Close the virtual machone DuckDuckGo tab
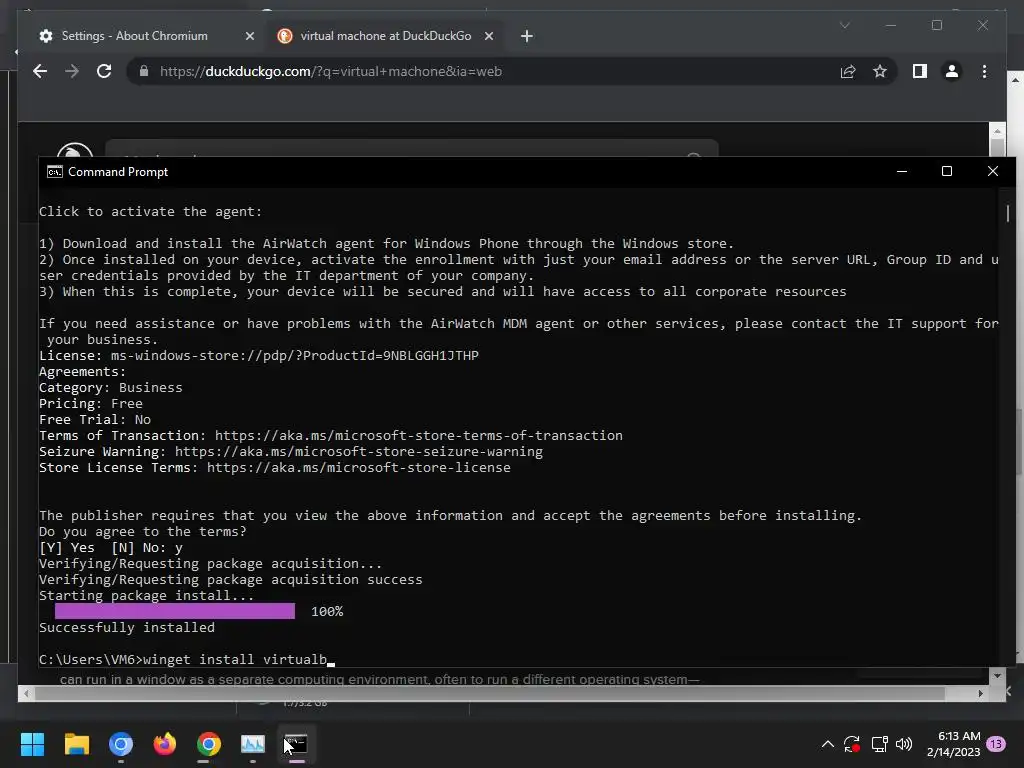This screenshot has height=768, width=1024. click(x=488, y=37)
